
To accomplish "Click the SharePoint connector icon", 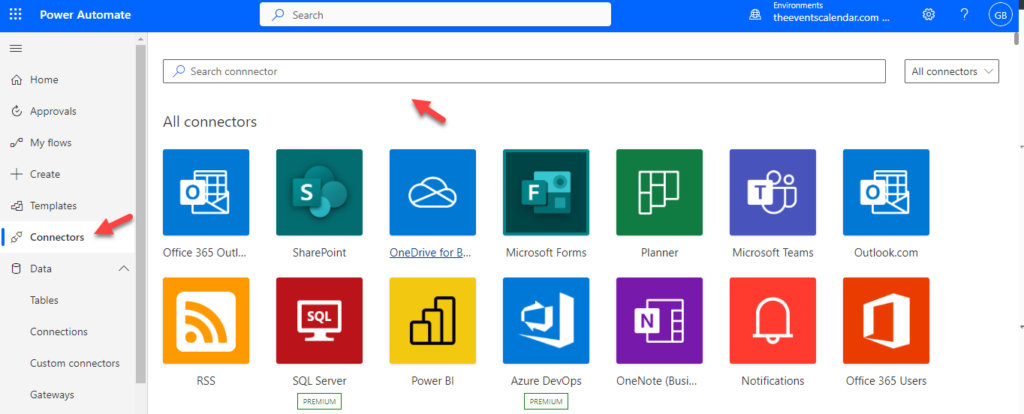I will click(x=319, y=192).
